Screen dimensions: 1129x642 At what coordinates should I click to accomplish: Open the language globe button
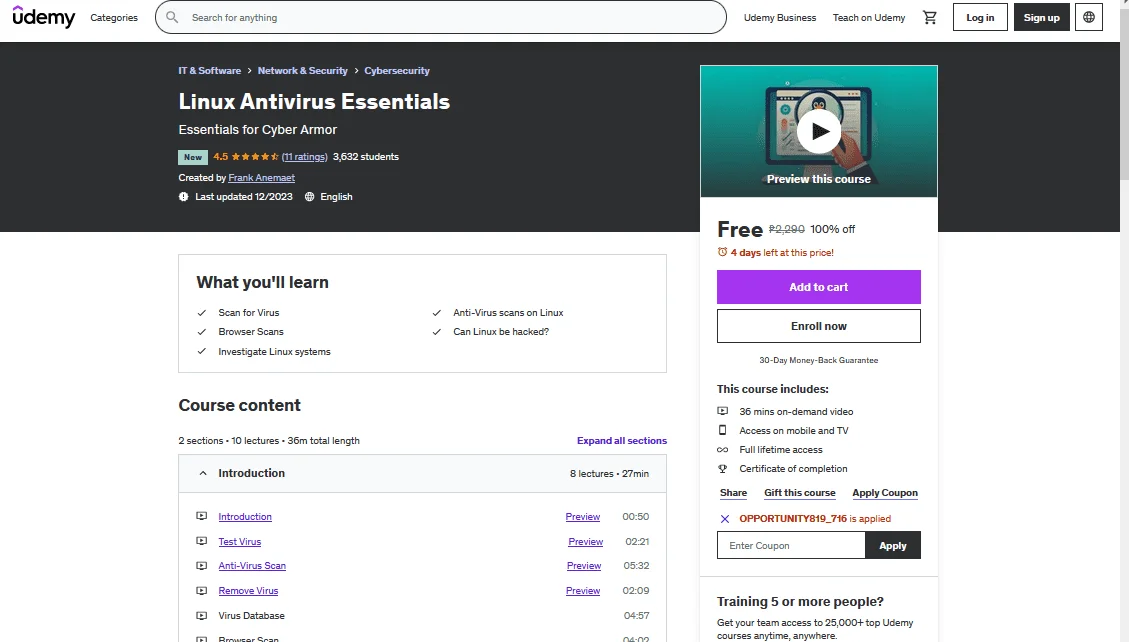coord(1089,17)
